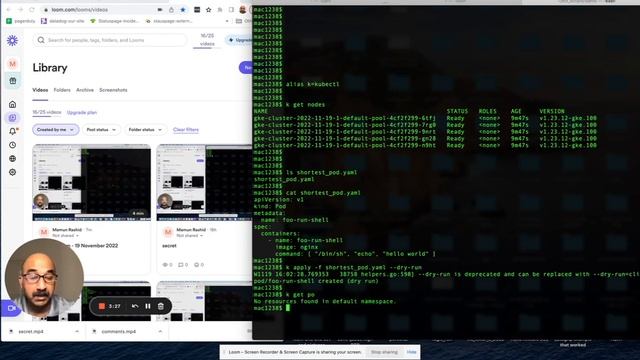Image resolution: width=640 pixels, height=360 pixels.
Task: Open settings gear icon in Loom sidebar
Action: pos(13,172)
